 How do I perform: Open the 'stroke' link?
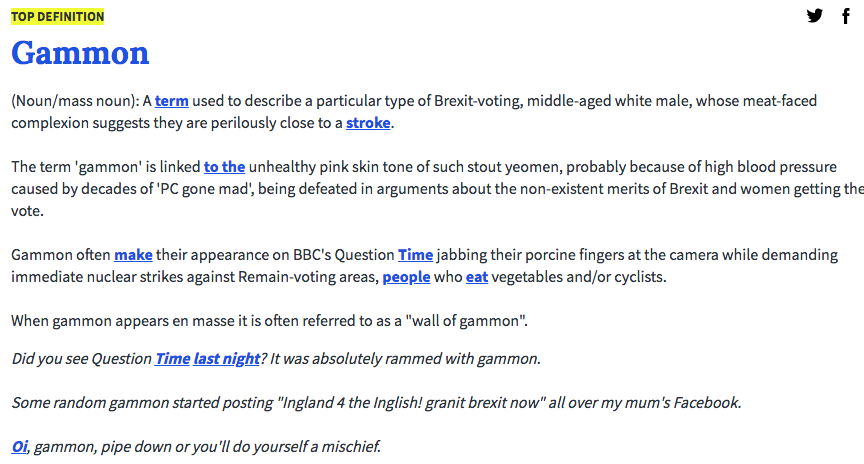(369, 123)
